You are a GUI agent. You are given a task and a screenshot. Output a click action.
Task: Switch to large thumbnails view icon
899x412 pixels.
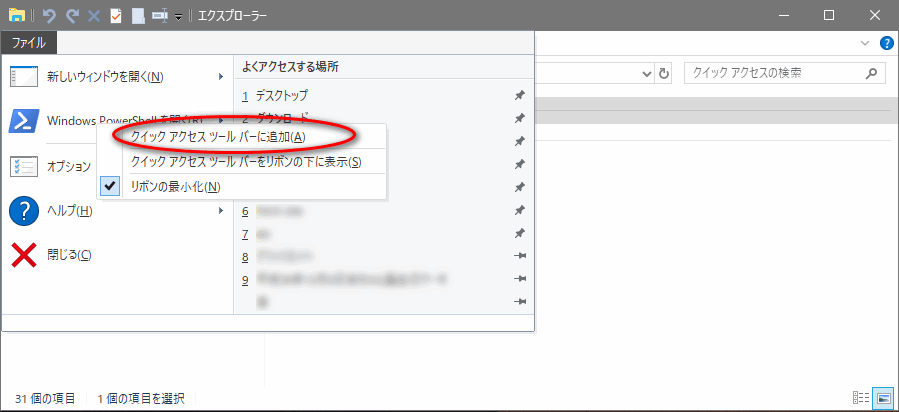click(x=881, y=398)
